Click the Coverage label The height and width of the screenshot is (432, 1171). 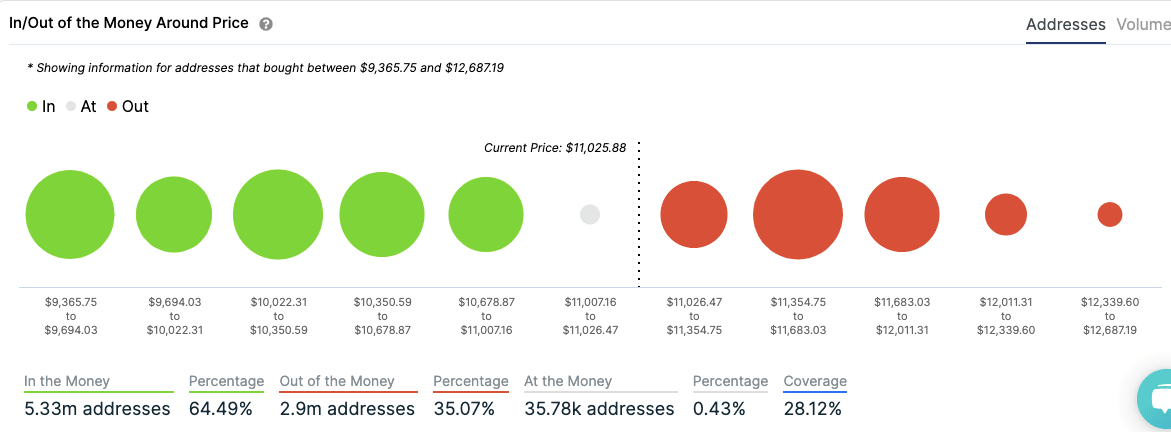(x=815, y=381)
